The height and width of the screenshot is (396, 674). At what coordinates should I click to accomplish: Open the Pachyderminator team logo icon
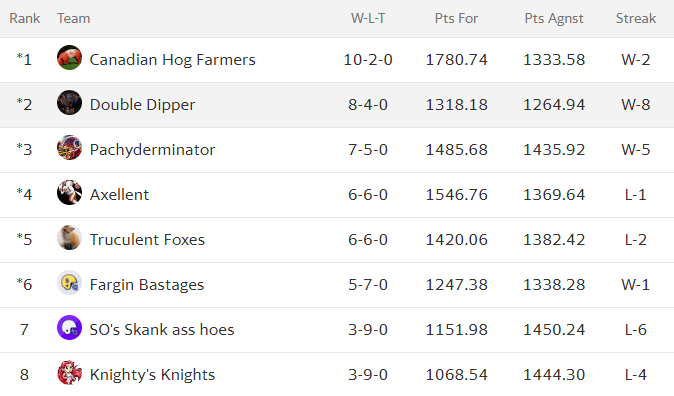click(x=69, y=147)
